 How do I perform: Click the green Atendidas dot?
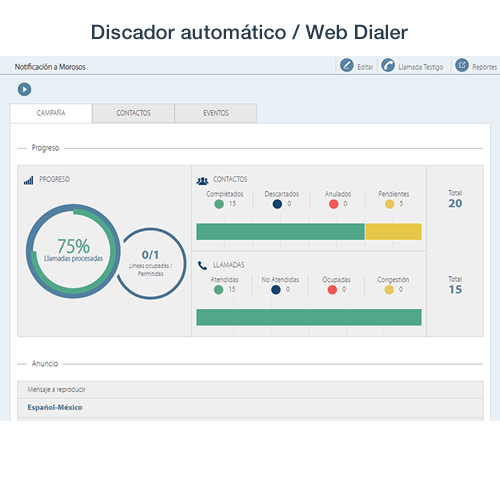tap(218, 290)
